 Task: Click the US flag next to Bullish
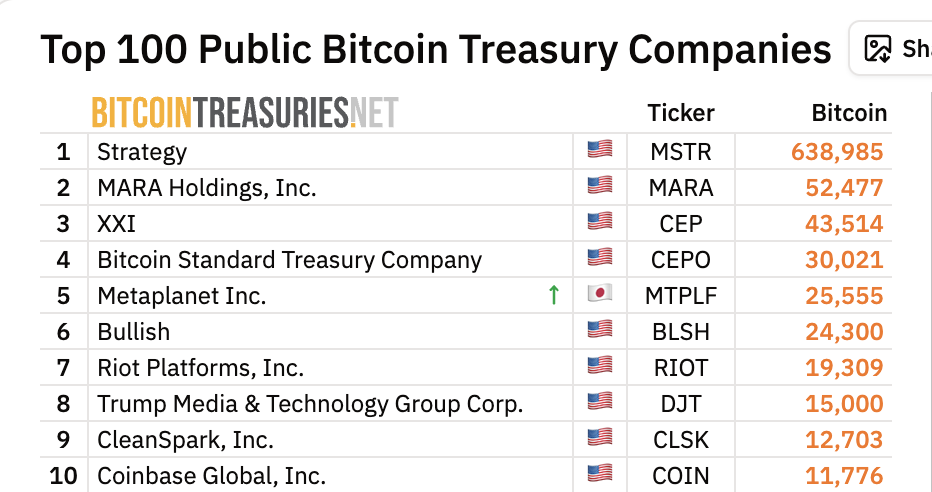click(599, 330)
